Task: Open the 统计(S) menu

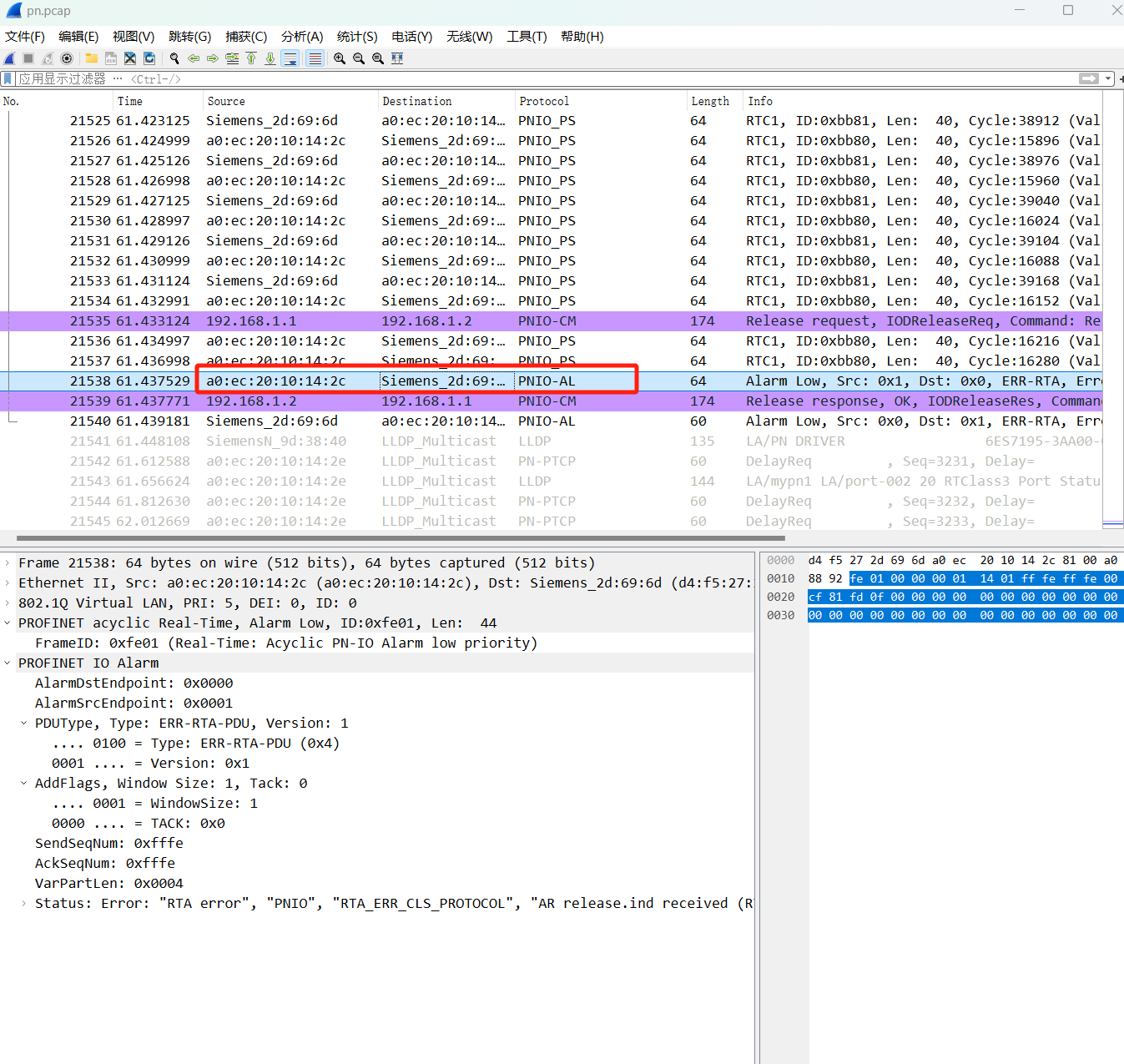Action: (x=357, y=37)
